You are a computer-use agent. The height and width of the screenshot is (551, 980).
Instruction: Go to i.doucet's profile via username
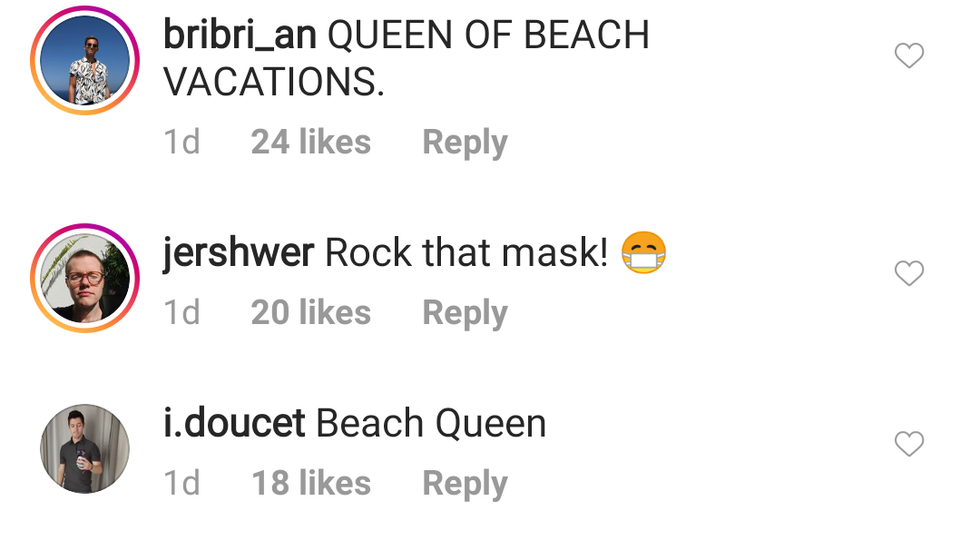pos(234,423)
